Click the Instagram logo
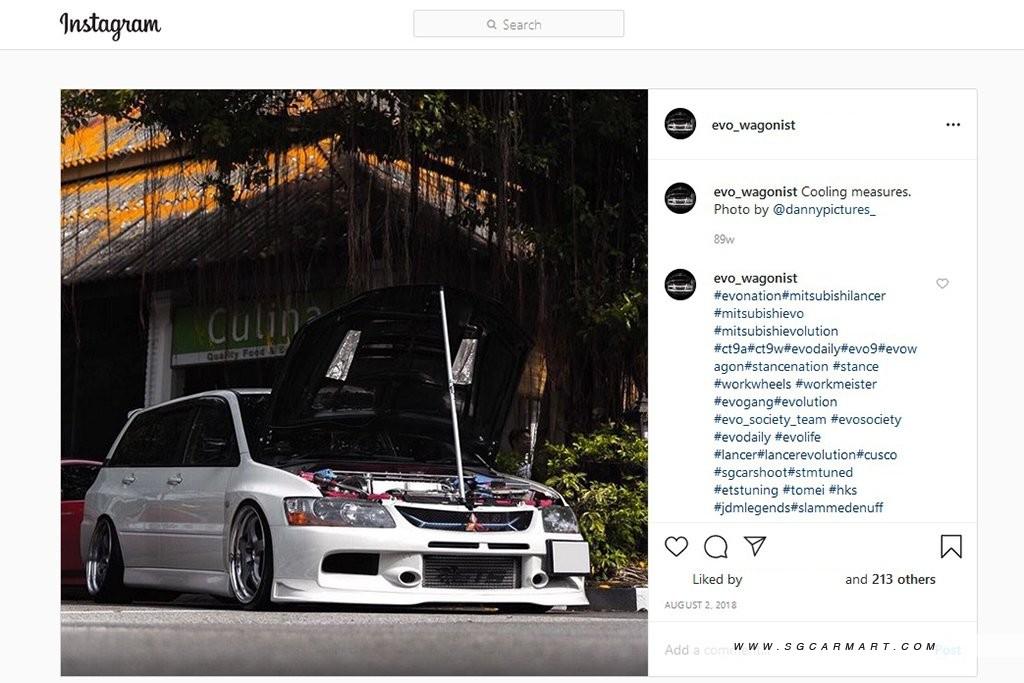 point(110,25)
